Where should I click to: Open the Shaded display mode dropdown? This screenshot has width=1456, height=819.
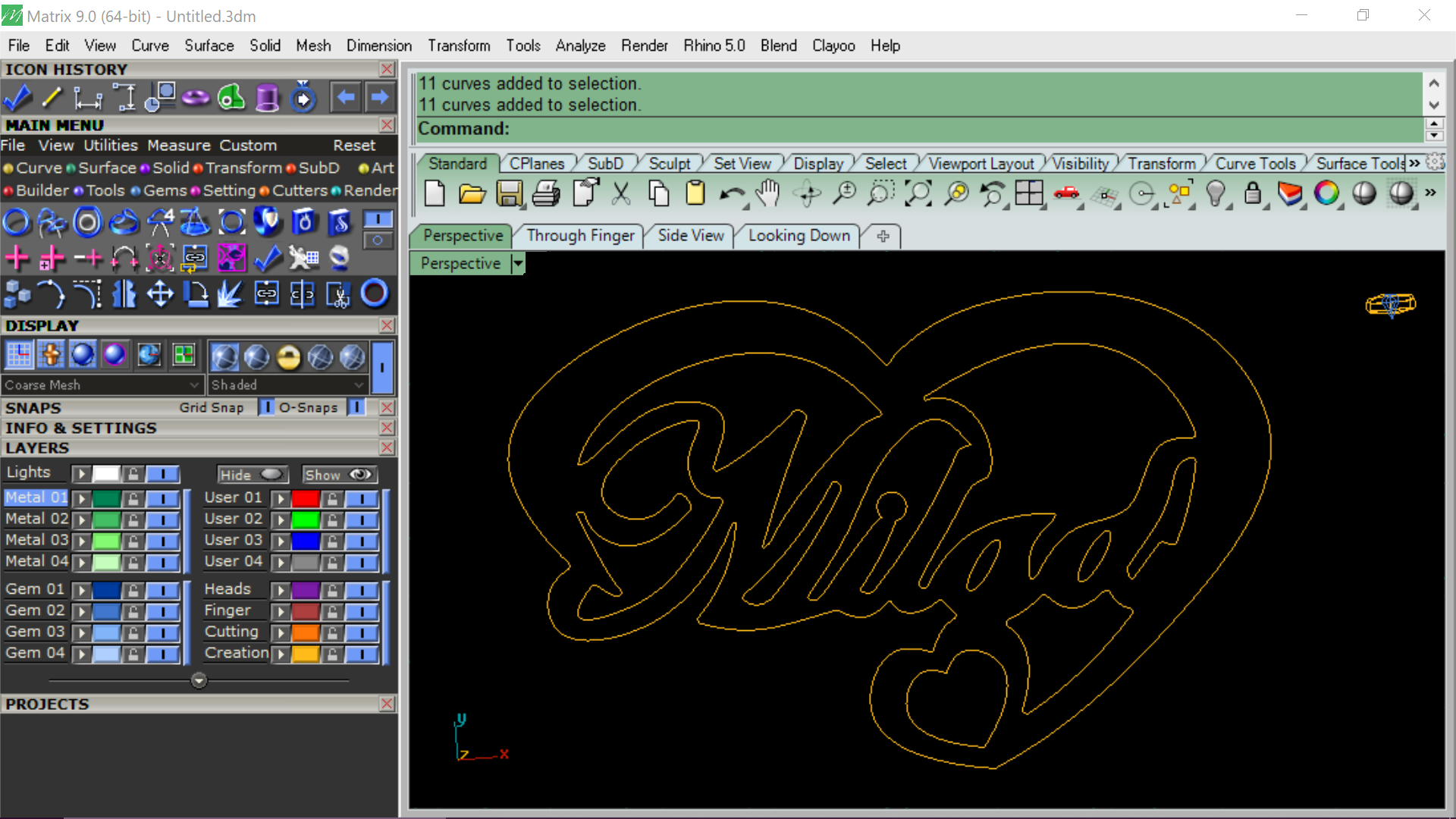click(x=288, y=385)
